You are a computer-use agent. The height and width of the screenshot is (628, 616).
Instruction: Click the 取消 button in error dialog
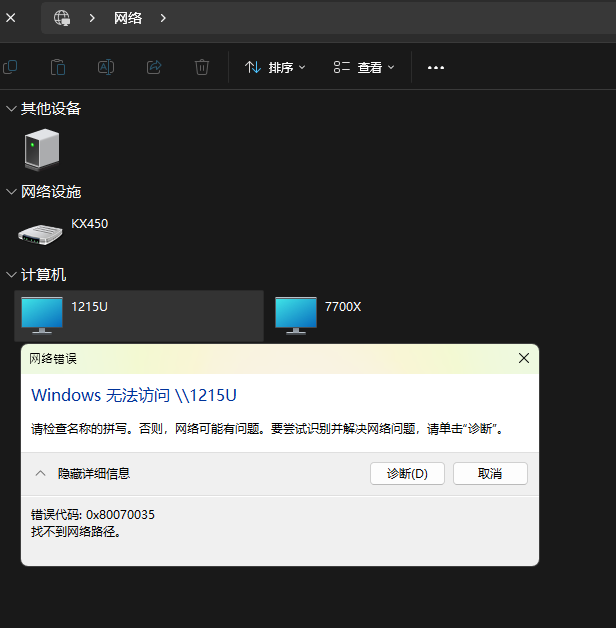coord(490,474)
